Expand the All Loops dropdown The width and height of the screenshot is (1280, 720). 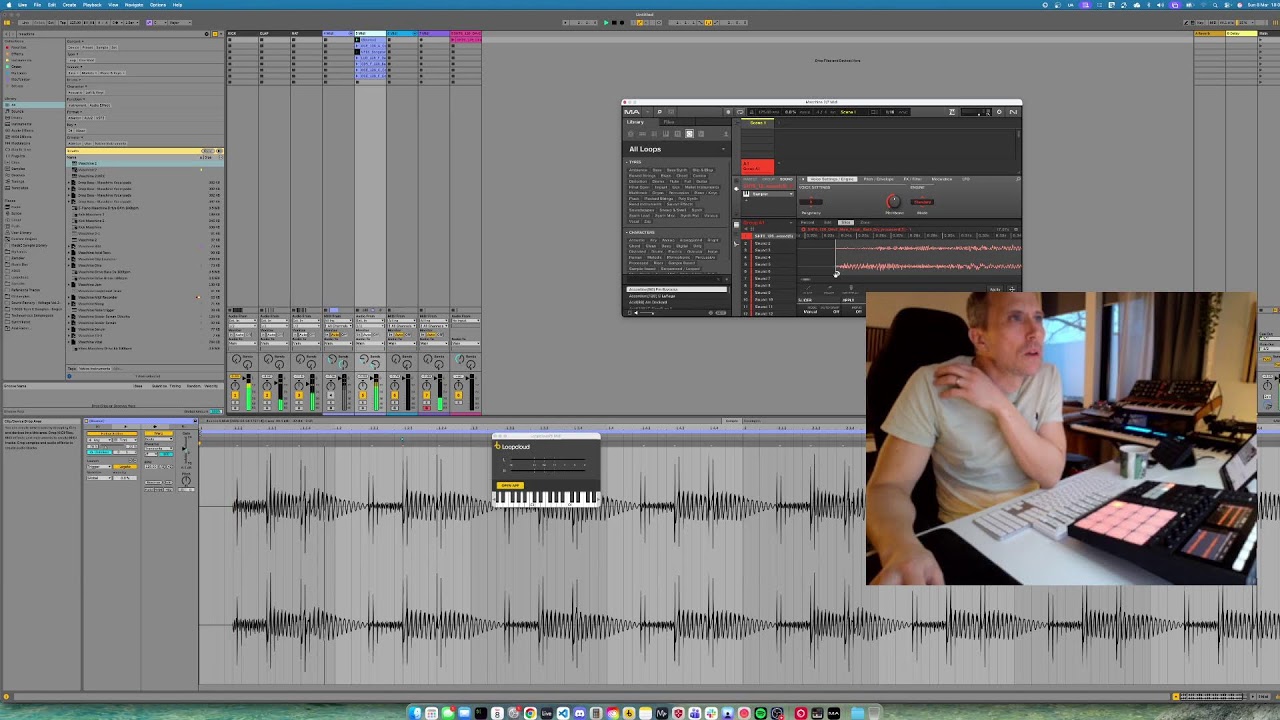pyautogui.click(x=723, y=149)
